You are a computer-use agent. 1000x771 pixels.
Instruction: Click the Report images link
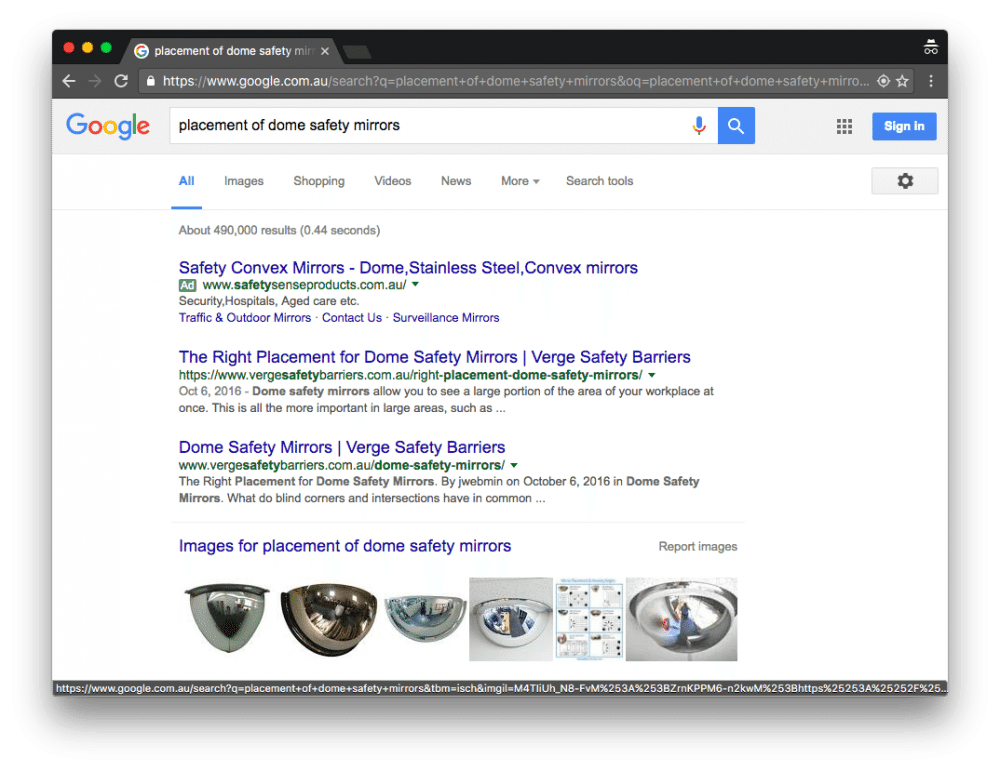coord(698,547)
